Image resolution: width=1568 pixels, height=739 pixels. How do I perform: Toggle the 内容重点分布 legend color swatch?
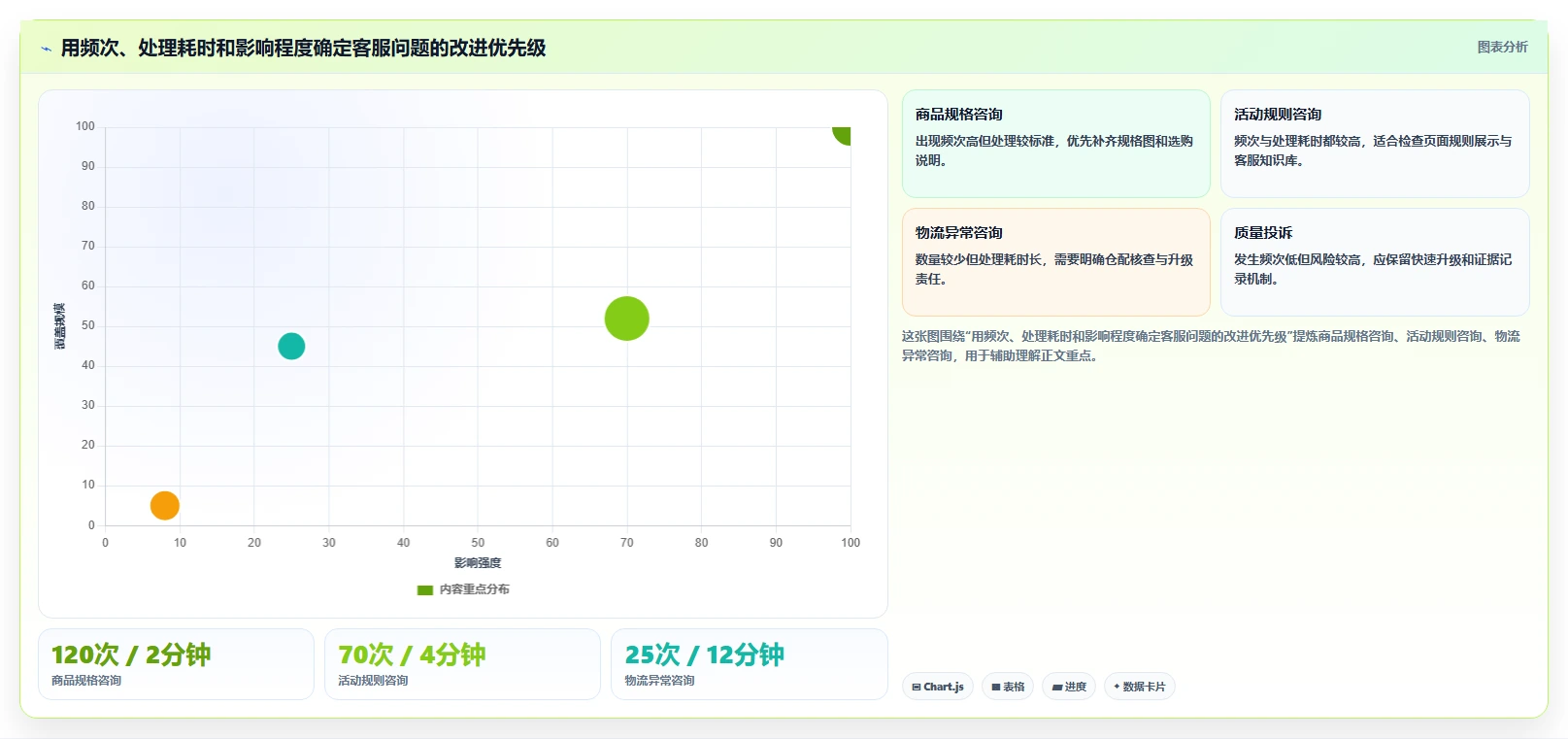(424, 589)
